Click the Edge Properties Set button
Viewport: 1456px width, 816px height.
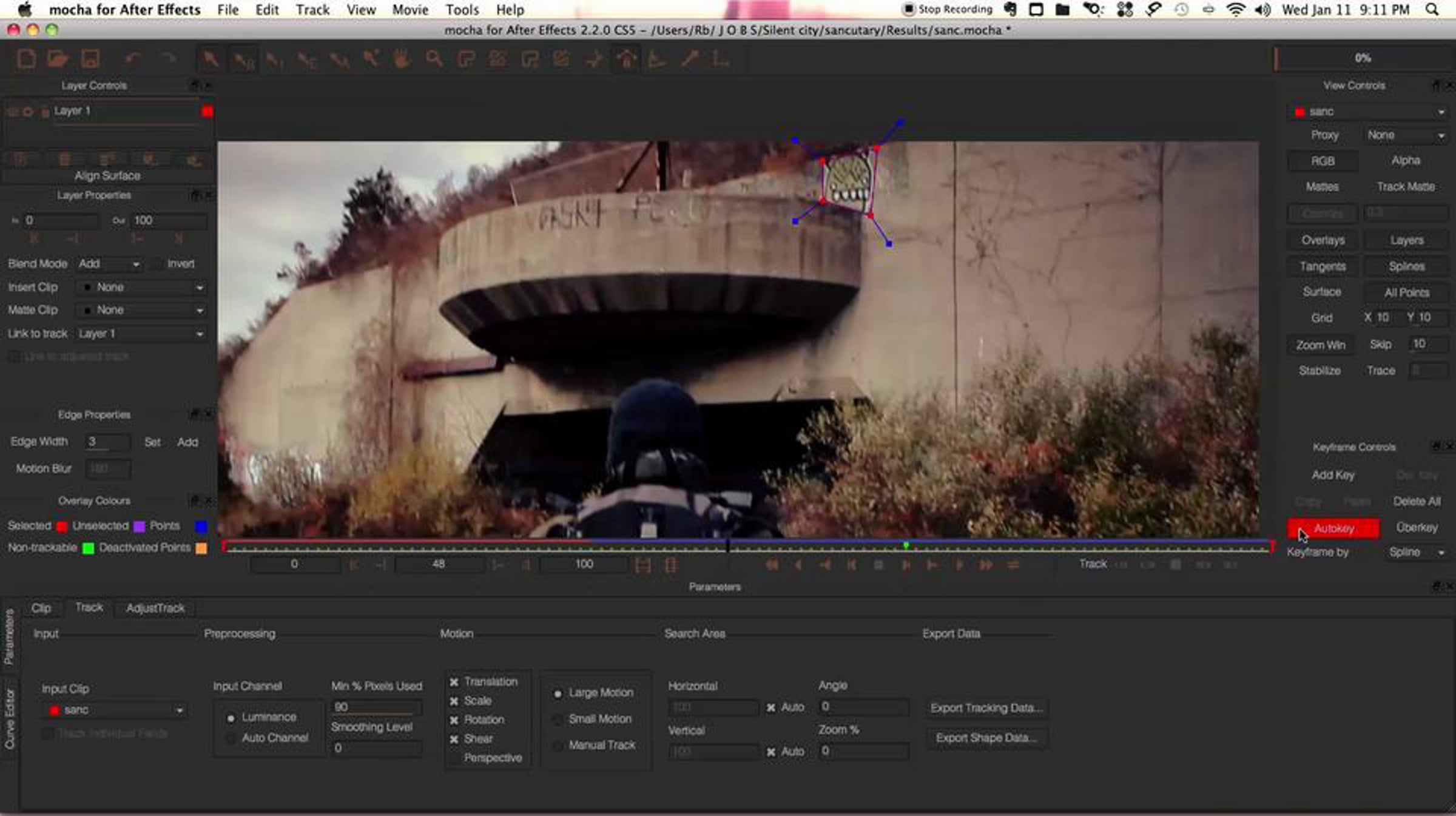click(x=153, y=442)
